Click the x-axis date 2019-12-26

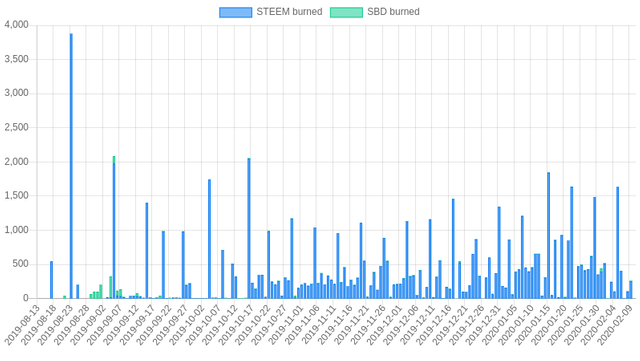click(467, 325)
